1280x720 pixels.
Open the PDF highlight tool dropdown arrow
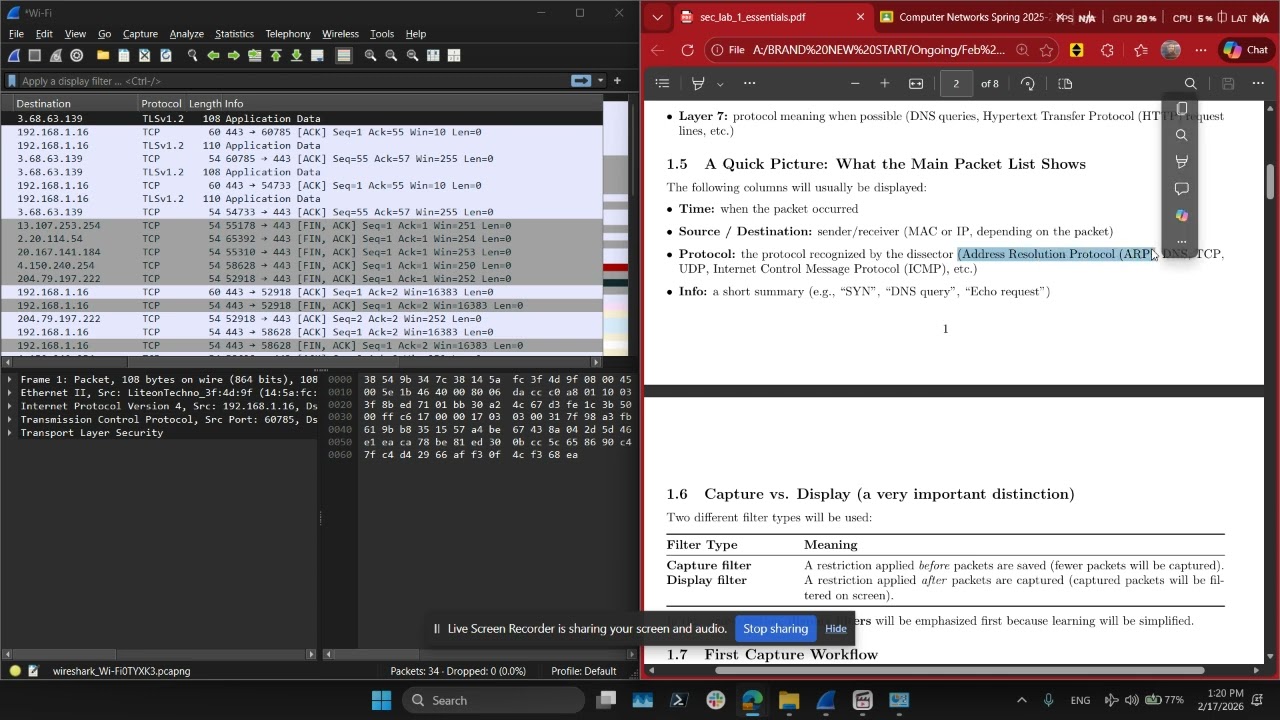[720, 84]
